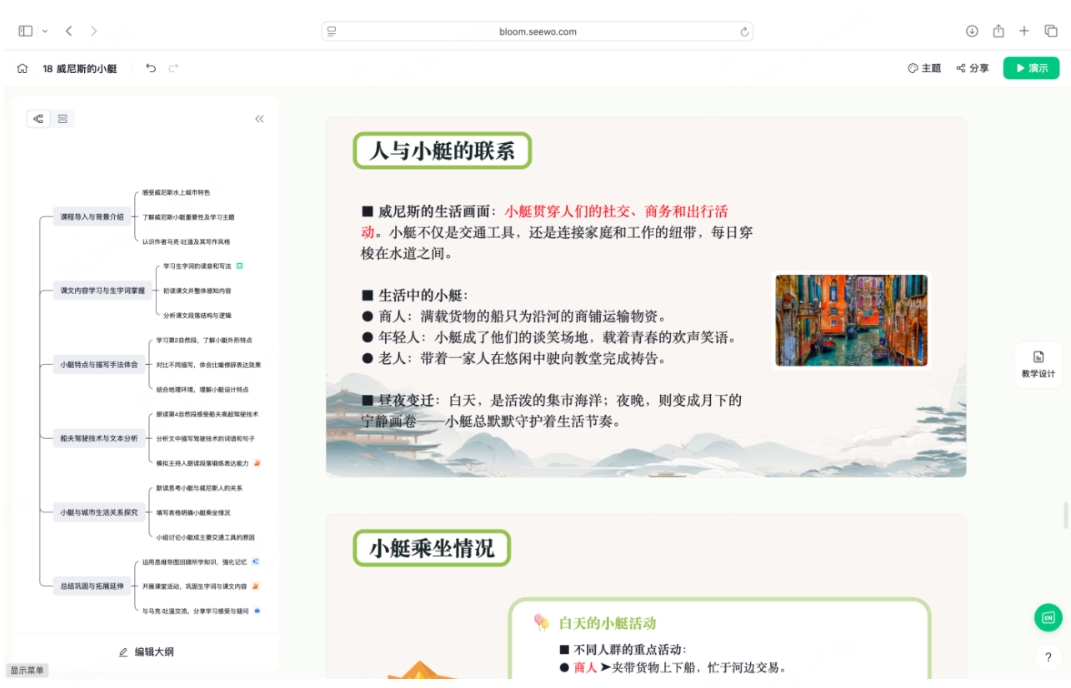Screen dimensions: 1071x688
Task: Click the green floating assistant icon
Action: [x=1047, y=617]
